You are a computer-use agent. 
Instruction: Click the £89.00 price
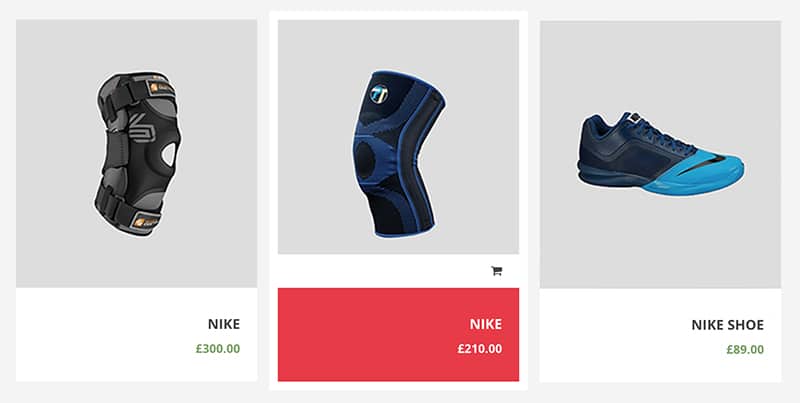point(745,349)
